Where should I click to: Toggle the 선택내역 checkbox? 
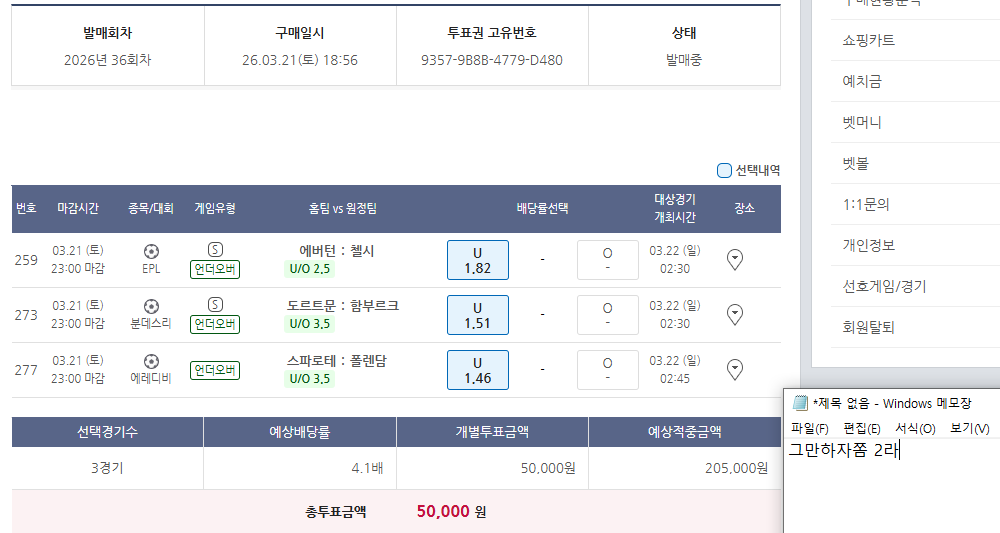(x=725, y=170)
